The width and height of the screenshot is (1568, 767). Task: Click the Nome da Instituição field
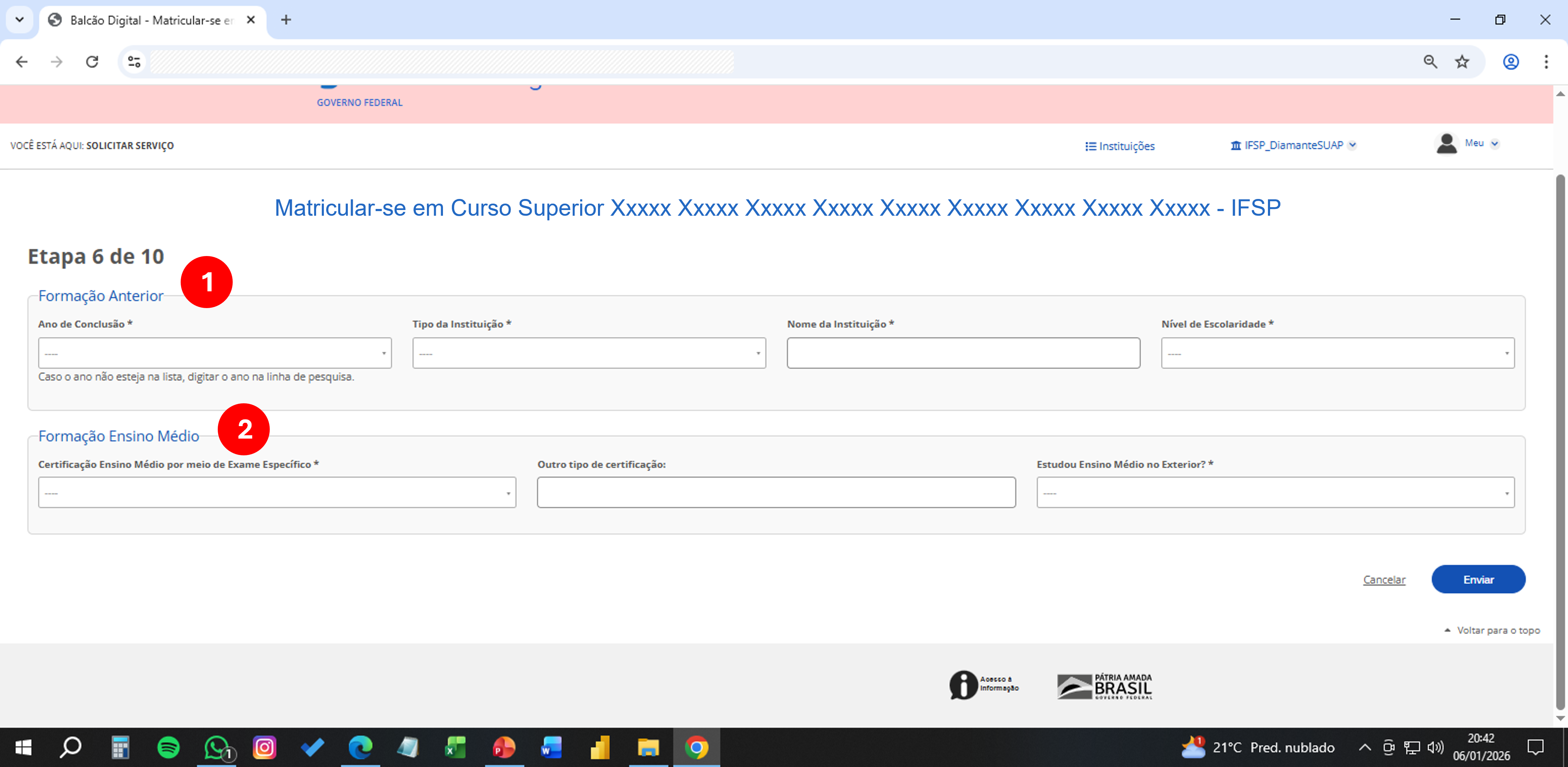(963, 353)
